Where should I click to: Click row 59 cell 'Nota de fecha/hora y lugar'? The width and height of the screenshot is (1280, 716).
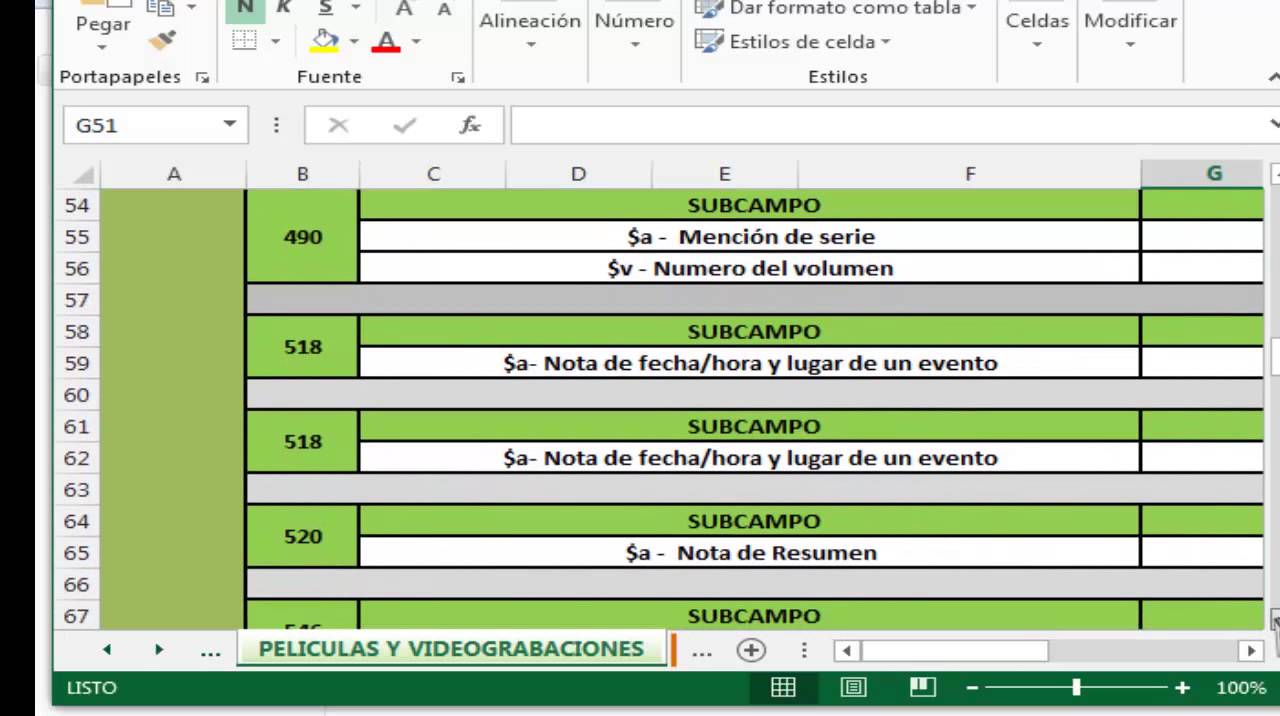point(750,363)
